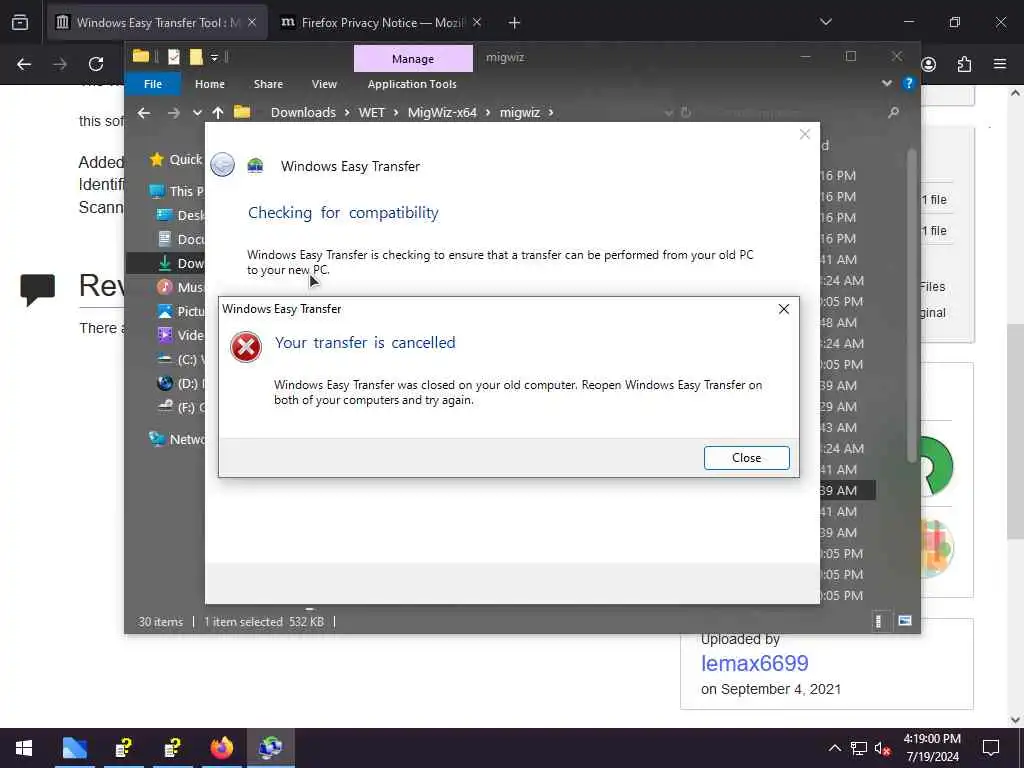Open the notification center icon
This screenshot has height=768, width=1024.
[x=991, y=748]
